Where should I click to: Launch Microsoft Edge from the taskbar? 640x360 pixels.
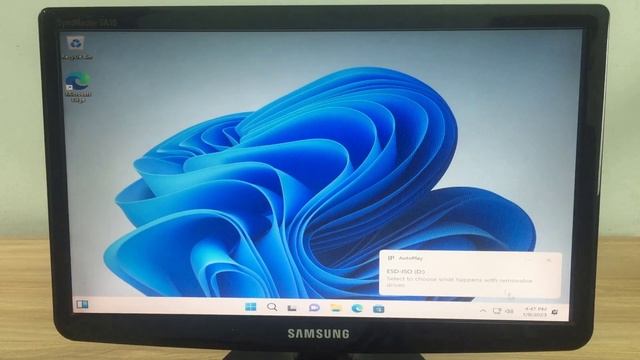coord(357,309)
